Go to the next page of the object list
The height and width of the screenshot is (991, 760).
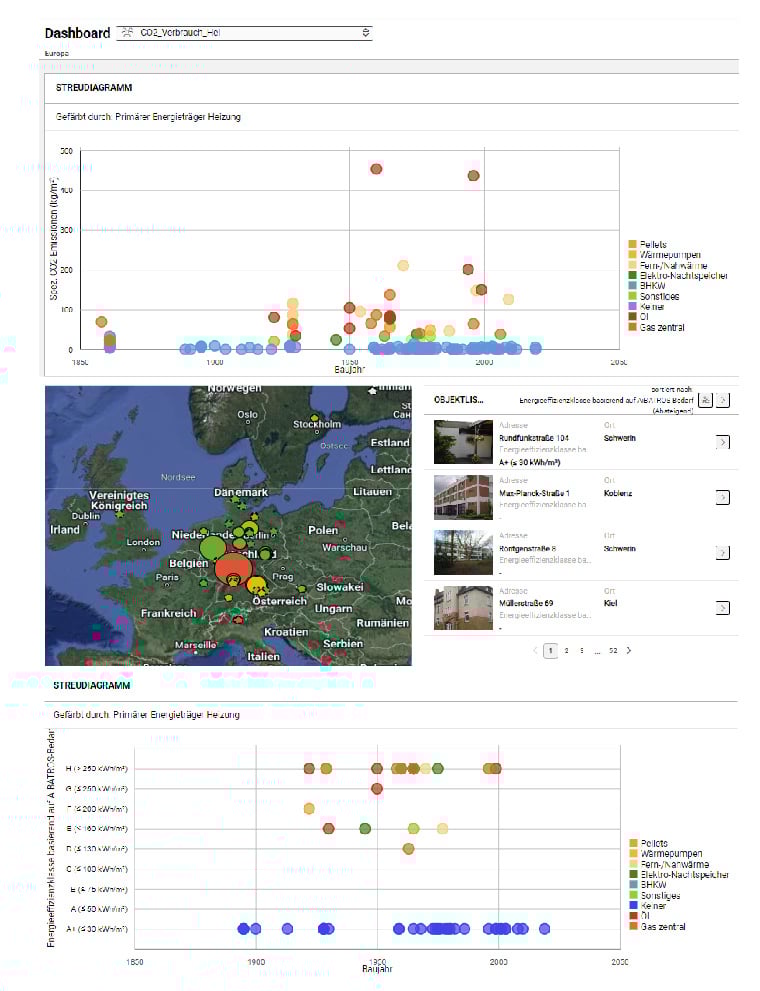point(629,650)
